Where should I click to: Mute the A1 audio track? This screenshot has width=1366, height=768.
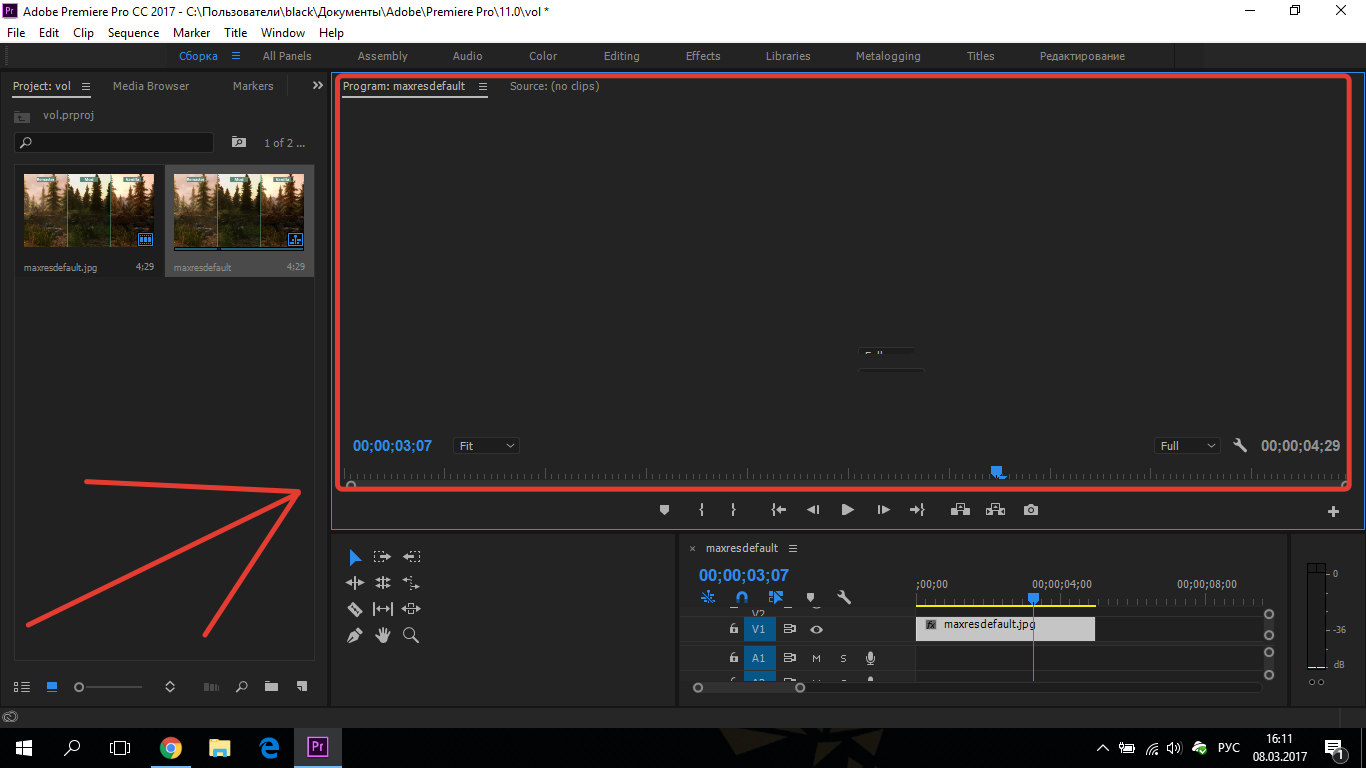coord(817,658)
